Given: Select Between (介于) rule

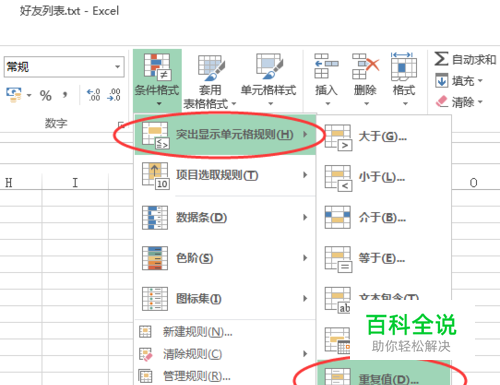Looking at the screenshot, I should pyautogui.click(x=383, y=218).
